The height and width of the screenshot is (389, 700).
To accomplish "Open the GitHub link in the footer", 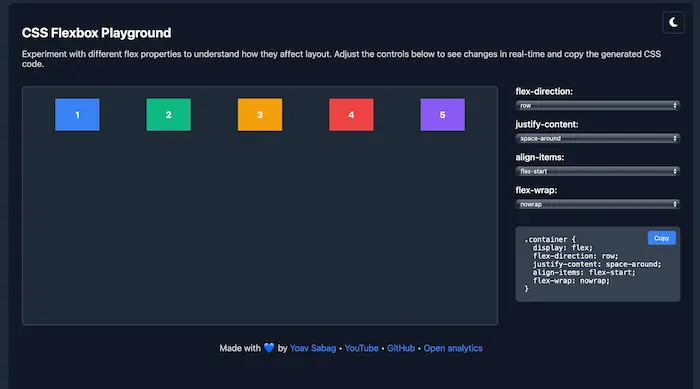I will point(400,348).
